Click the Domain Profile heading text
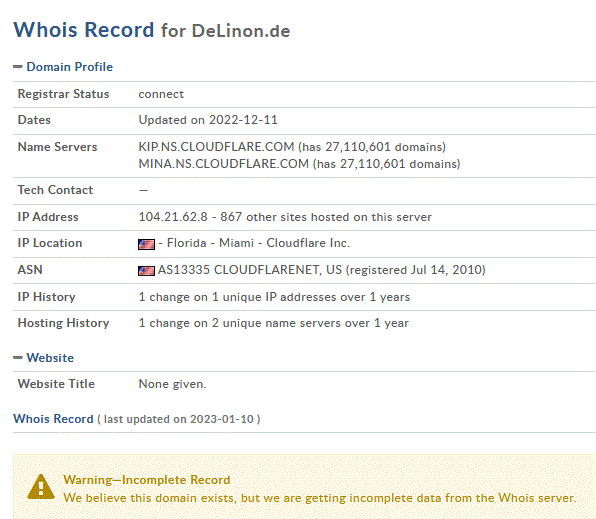This screenshot has height=519, width=596. tap(70, 67)
